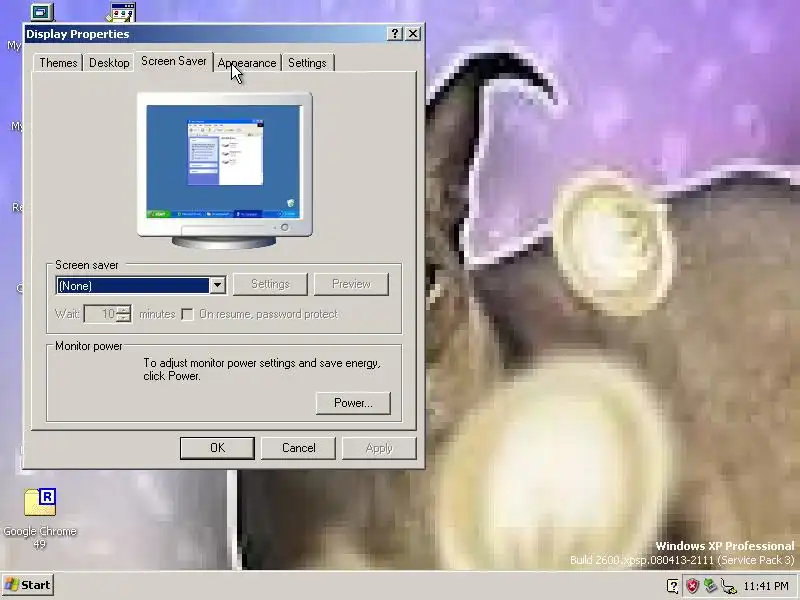Click the Preview button
Image resolution: width=800 pixels, height=600 pixels.
pos(351,284)
